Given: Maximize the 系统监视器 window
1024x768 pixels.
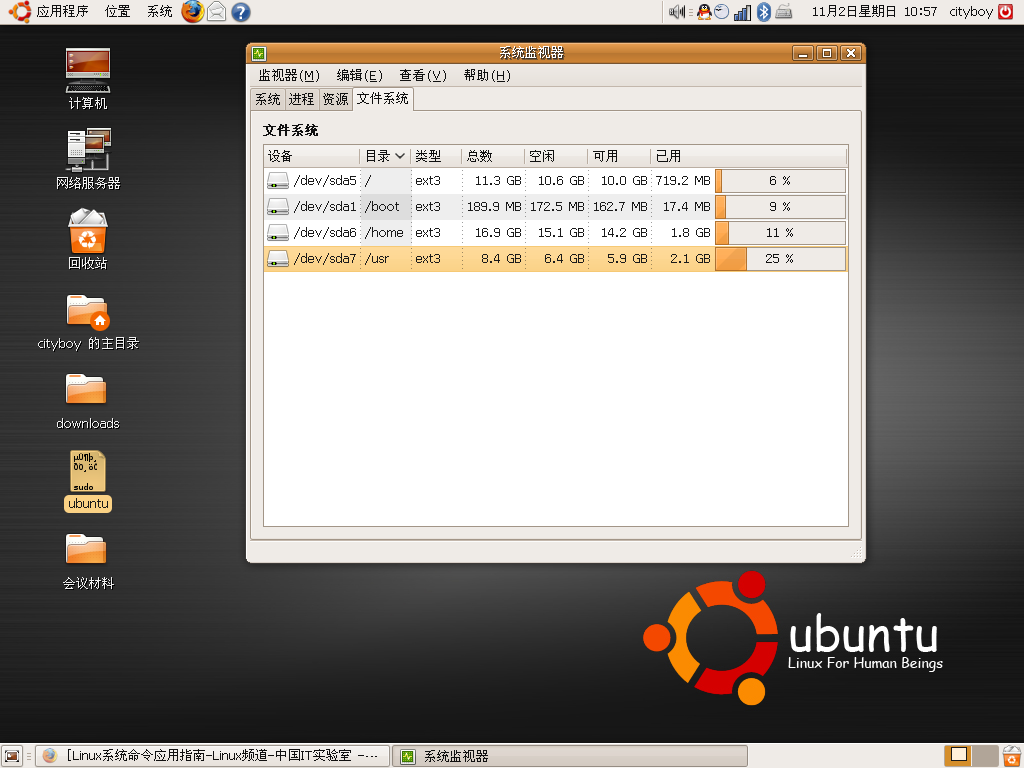Looking at the screenshot, I should click(x=827, y=54).
